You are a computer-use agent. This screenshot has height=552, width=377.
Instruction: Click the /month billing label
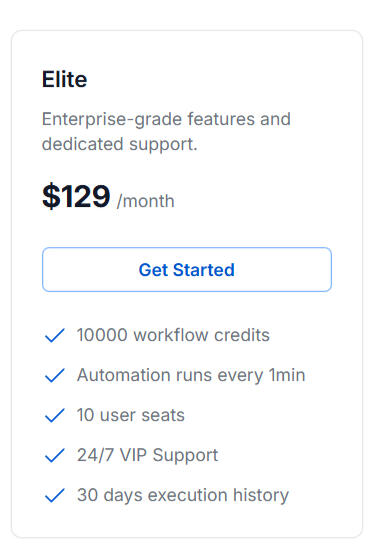(145, 201)
